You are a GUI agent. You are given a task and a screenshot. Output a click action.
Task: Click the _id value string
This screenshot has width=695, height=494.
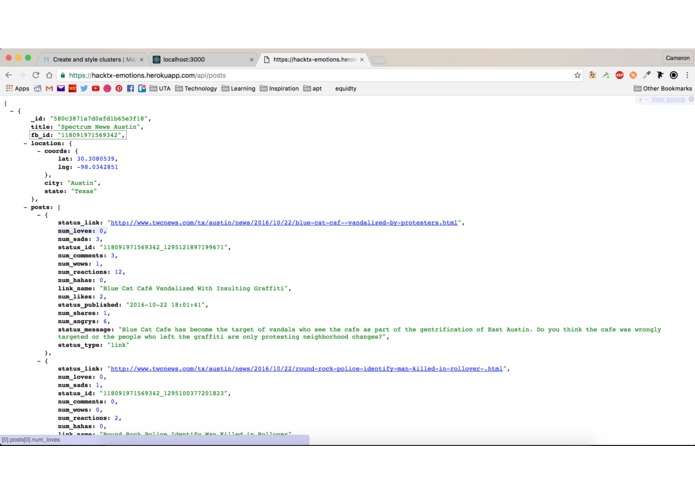pyautogui.click(x=98, y=119)
